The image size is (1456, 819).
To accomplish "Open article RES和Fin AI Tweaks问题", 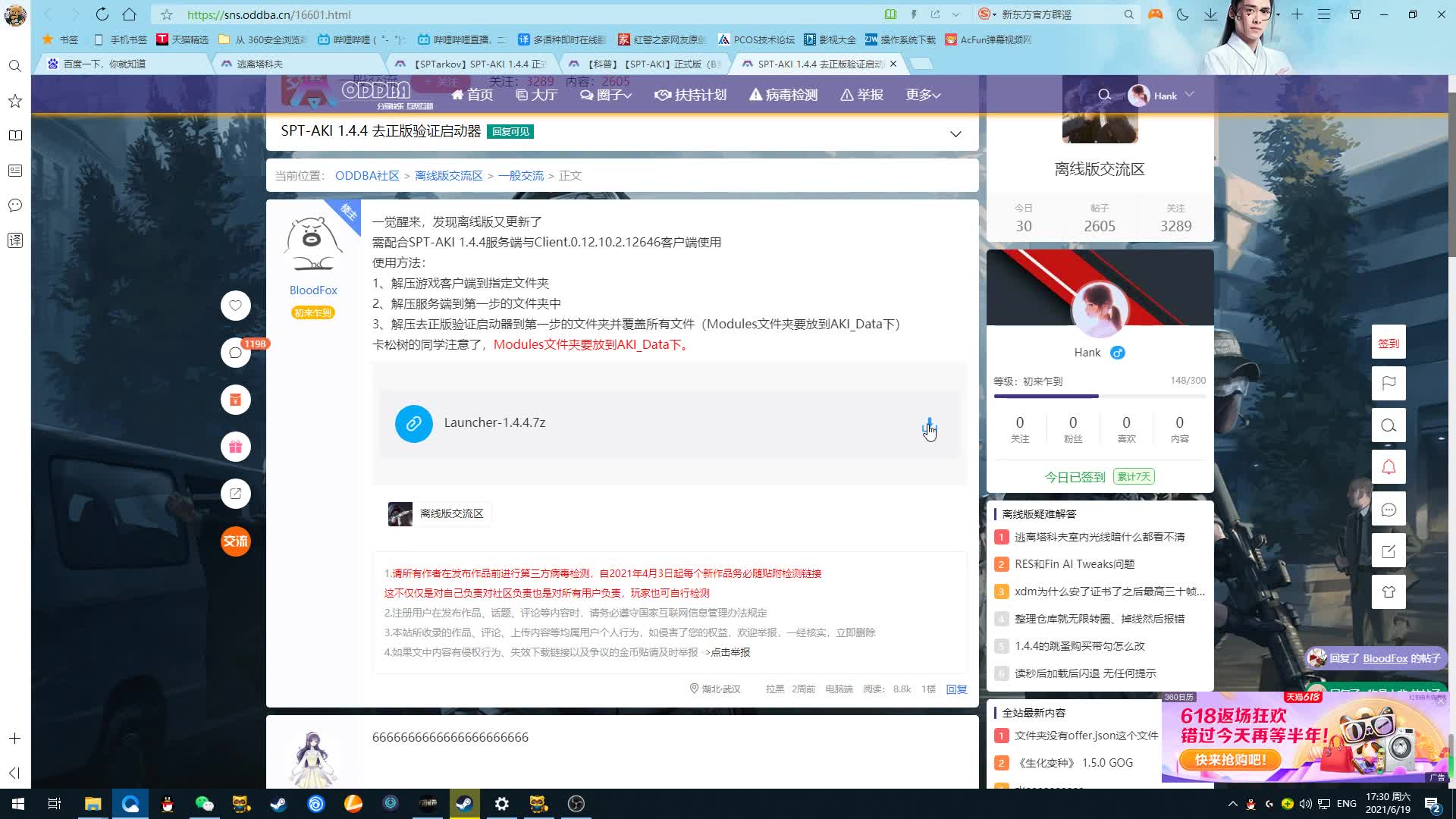I will click(x=1075, y=564).
